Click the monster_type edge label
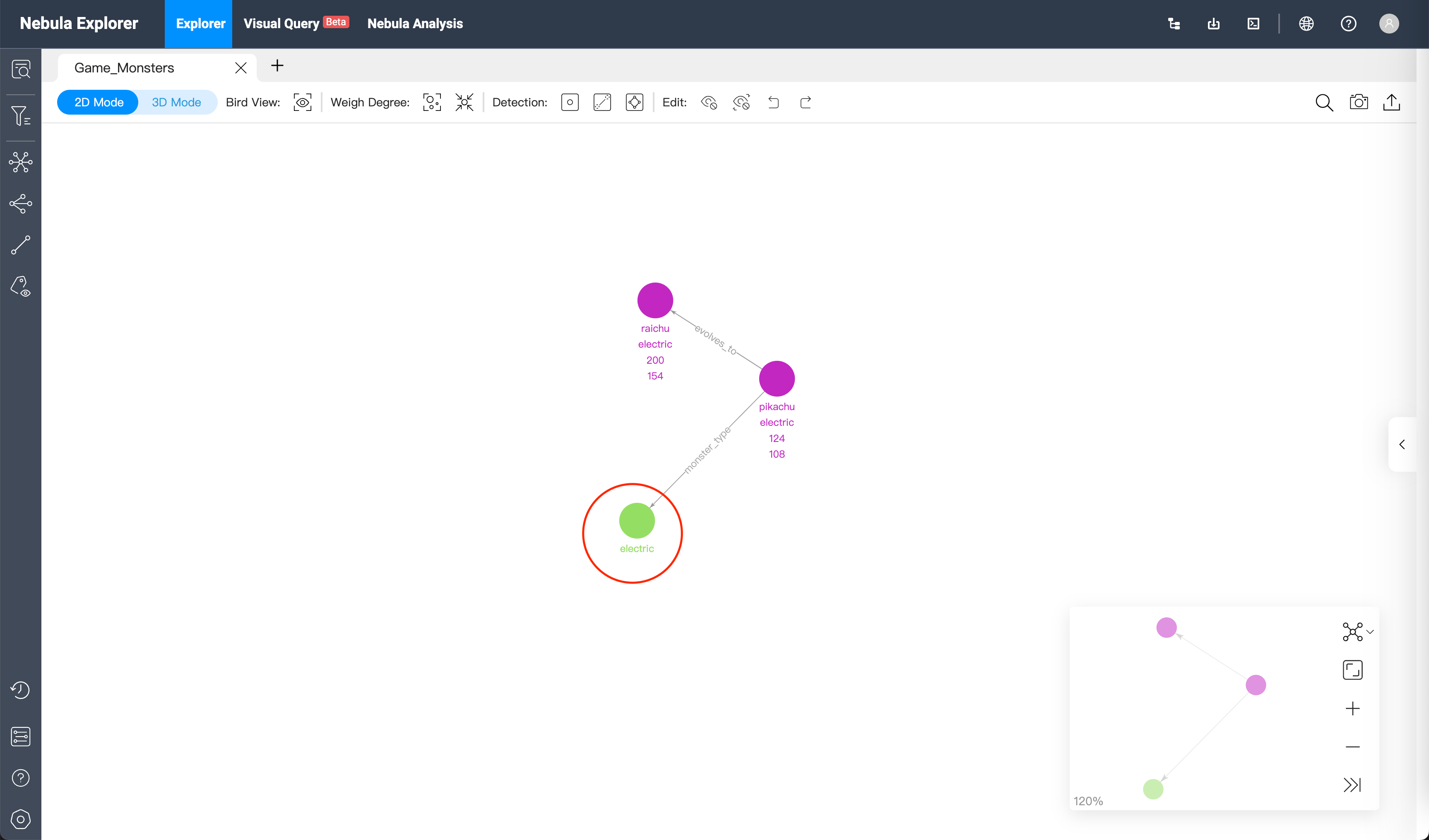The image size is (1429, 840). 707,450
